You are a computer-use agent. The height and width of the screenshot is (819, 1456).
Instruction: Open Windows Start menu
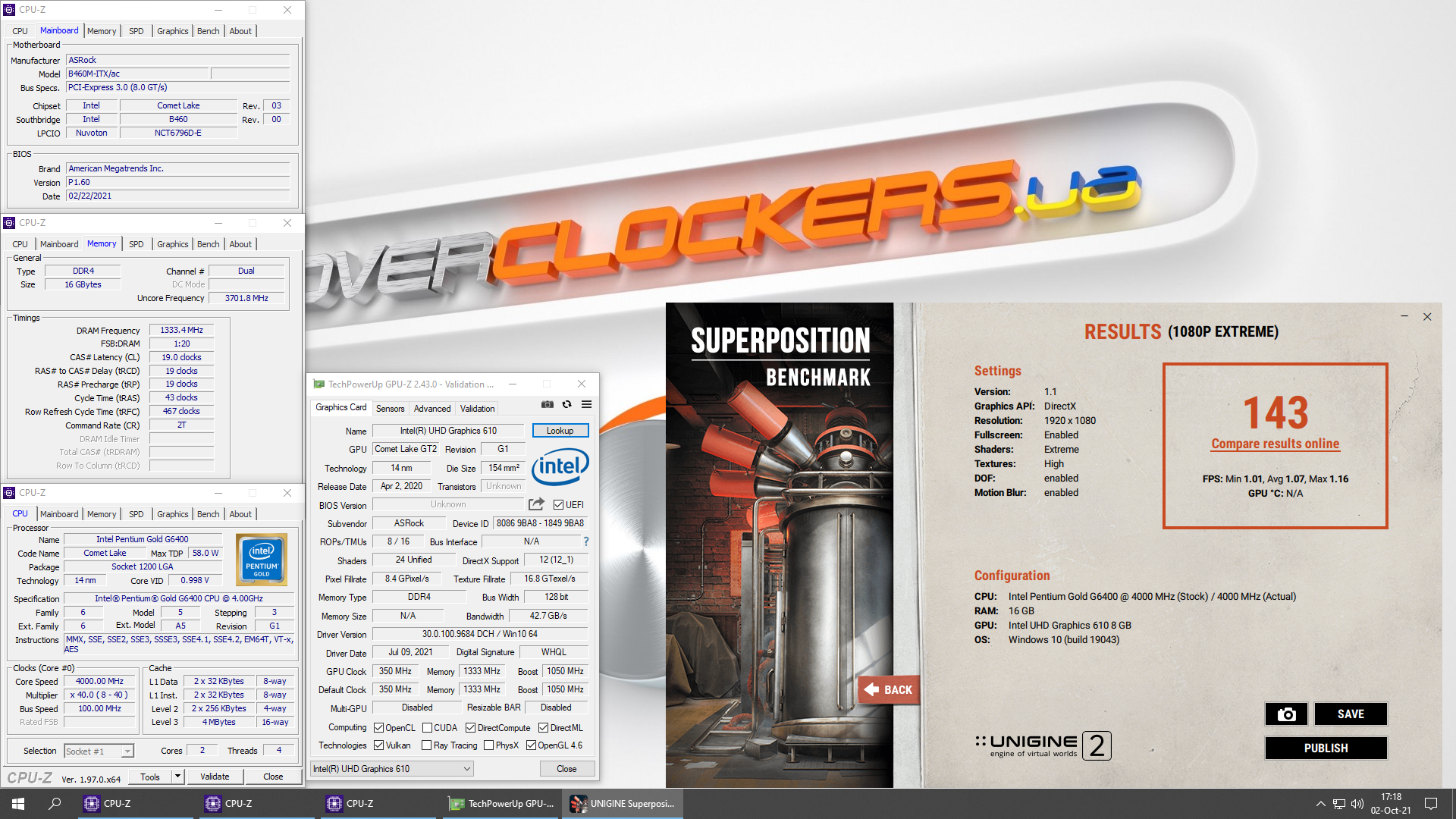(18, 804)
